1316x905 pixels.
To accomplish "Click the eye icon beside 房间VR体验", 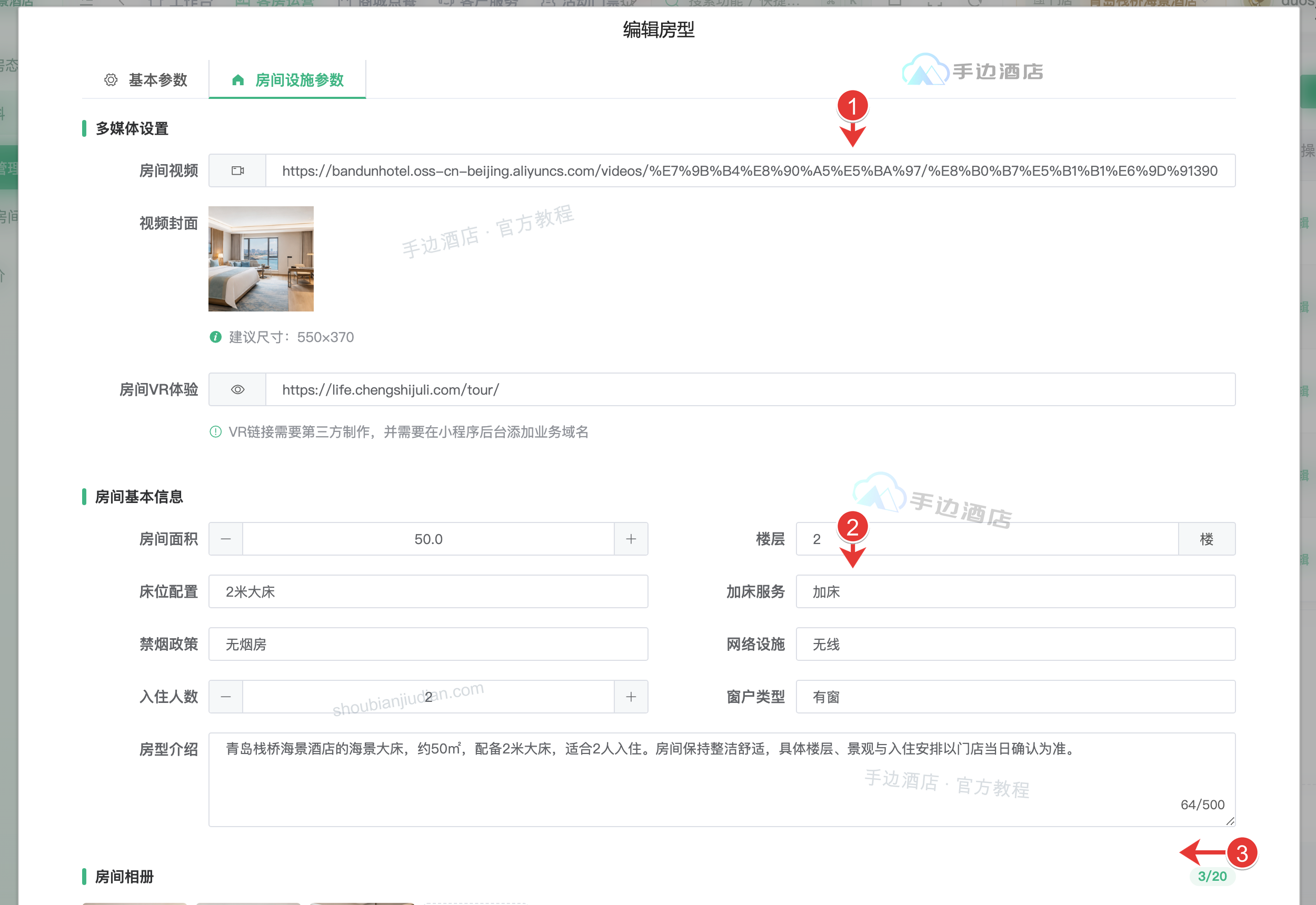I will click(x=238, y=389).
